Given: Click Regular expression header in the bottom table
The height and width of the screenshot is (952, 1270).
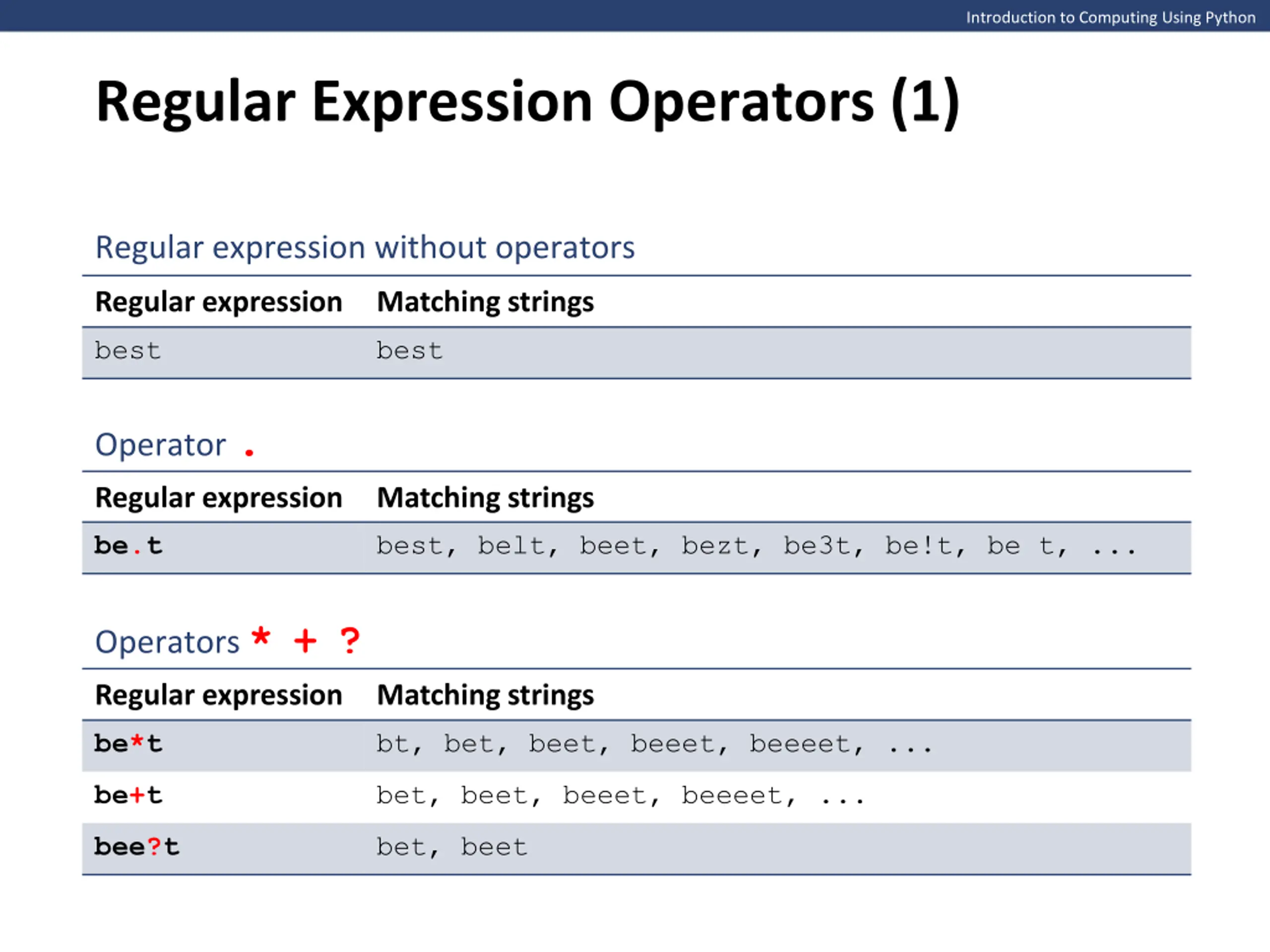Looking at the screenshot, I should pos(219,696).
